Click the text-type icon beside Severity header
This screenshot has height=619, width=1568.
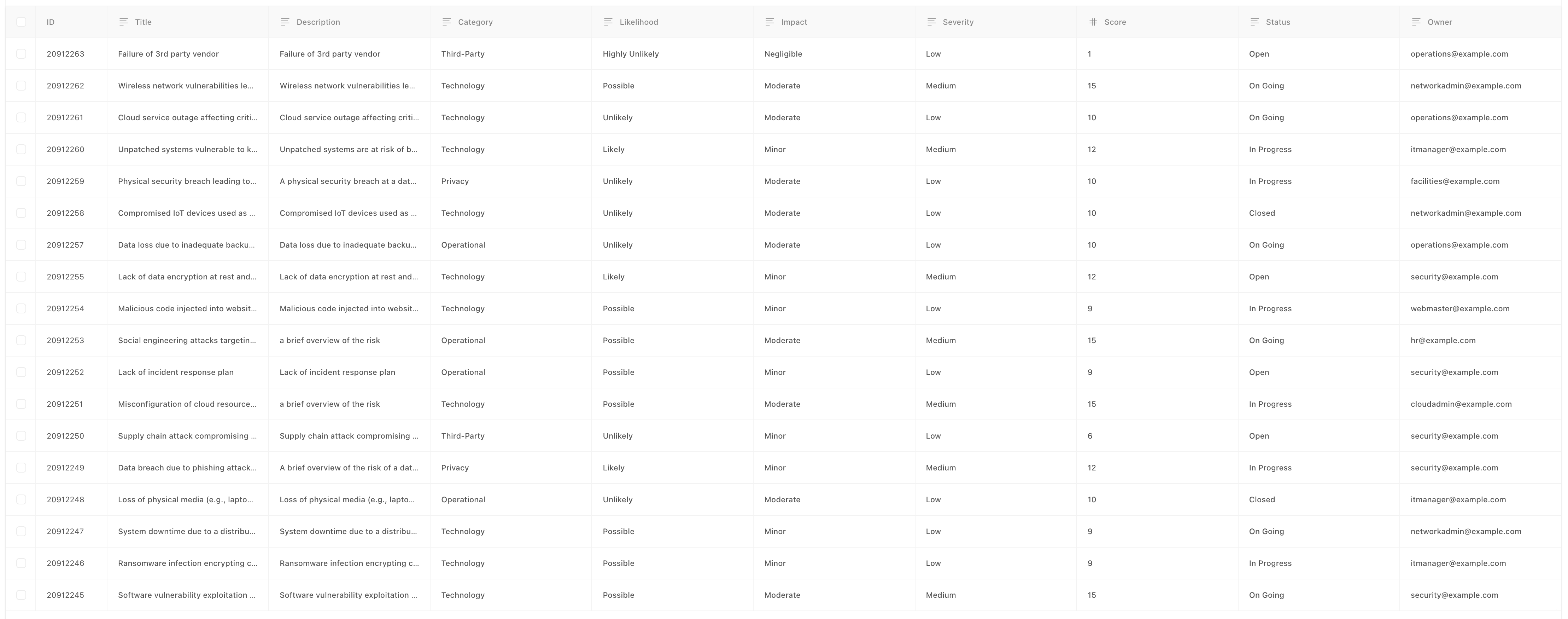coord(931,22)
